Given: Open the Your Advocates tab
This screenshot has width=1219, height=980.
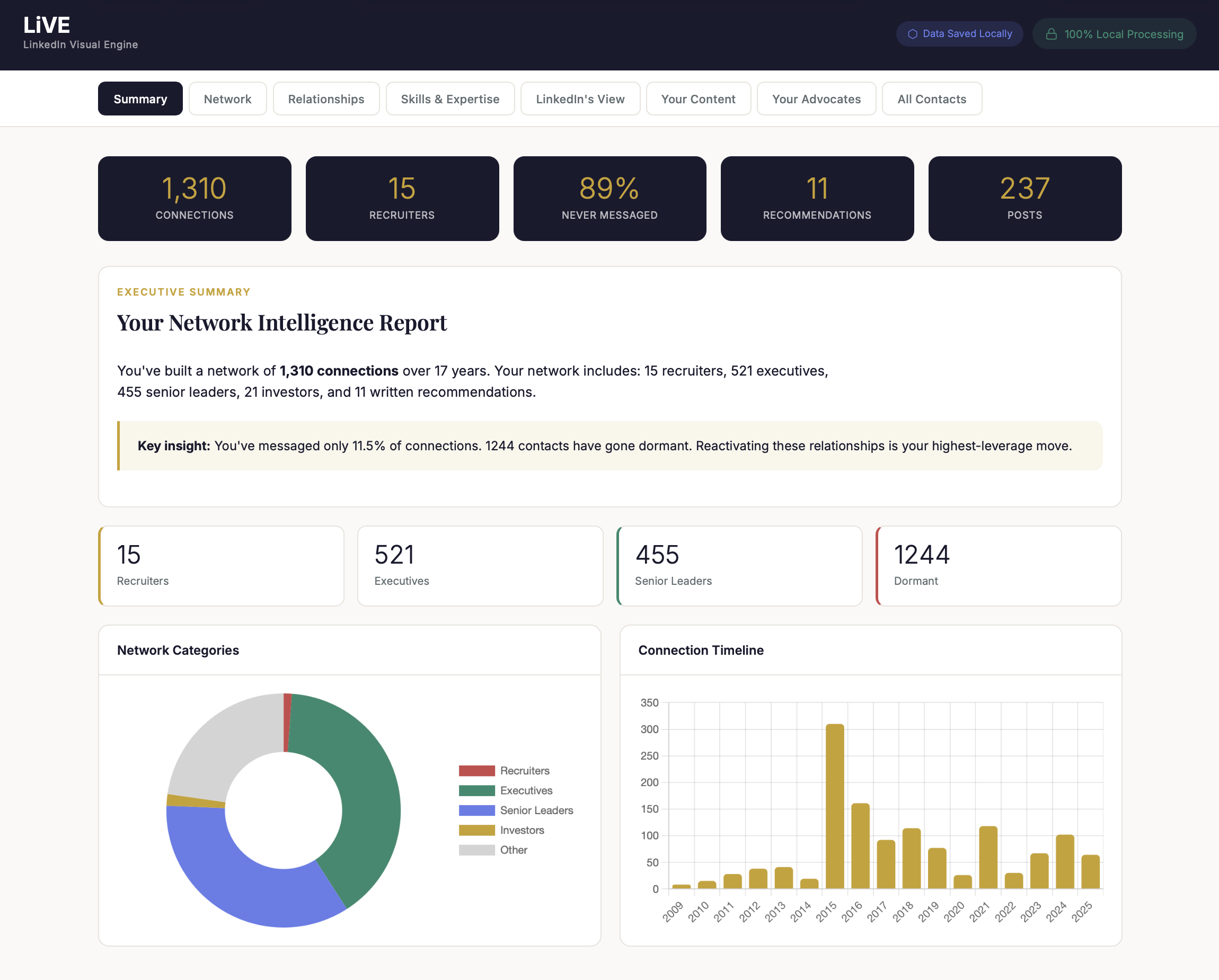Looking at the screenshot, I should pos(816,99).
